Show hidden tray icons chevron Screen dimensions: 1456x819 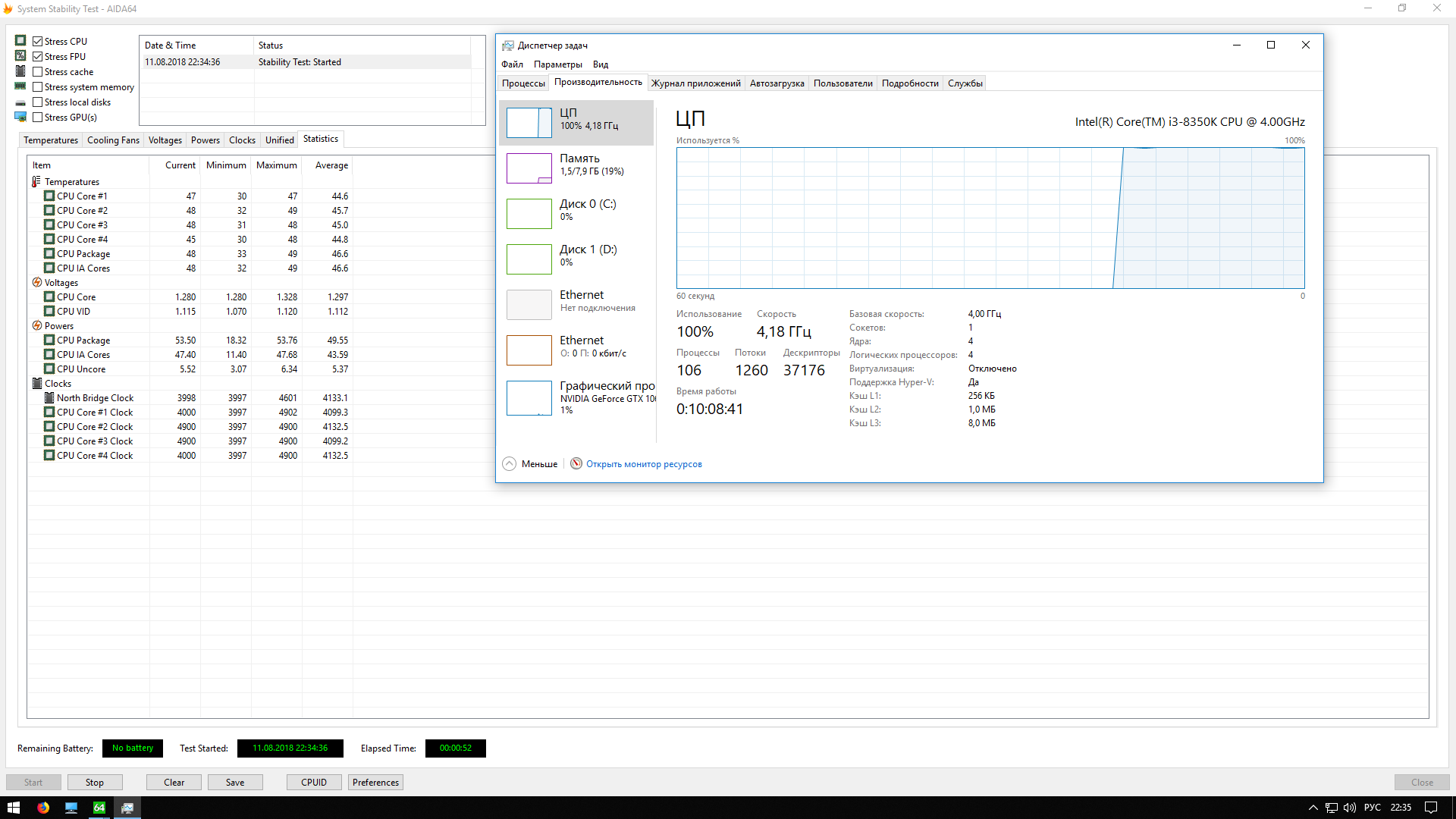(x=1313, y=808)
